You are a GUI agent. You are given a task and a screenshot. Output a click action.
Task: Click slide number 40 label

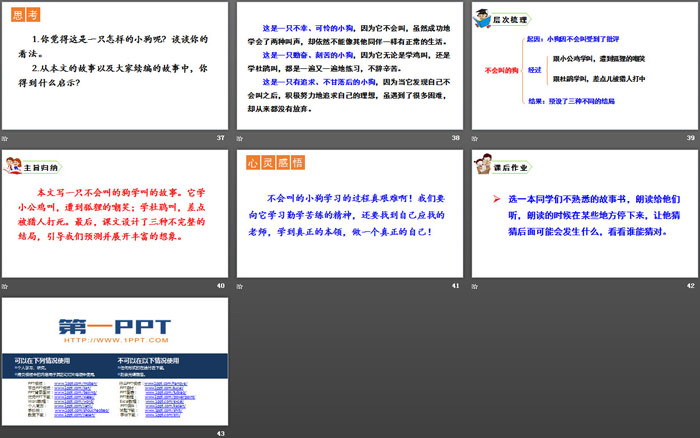click(221, 285)
